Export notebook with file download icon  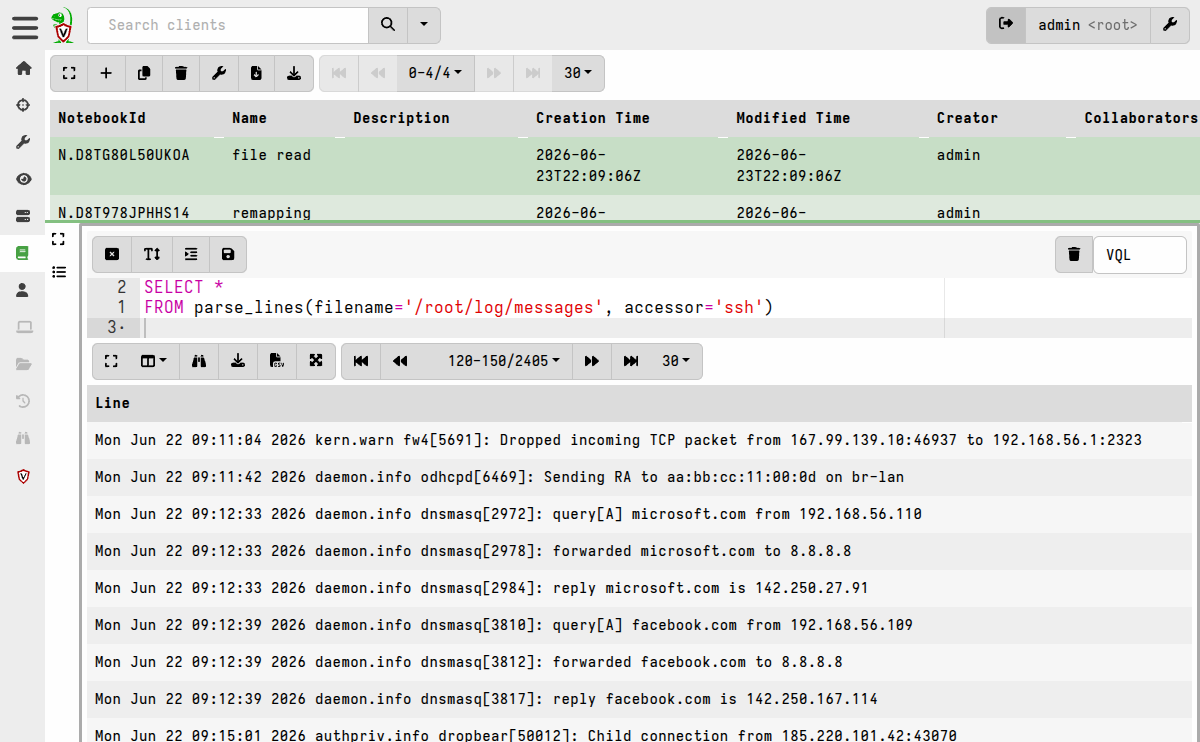click(256, 73)
